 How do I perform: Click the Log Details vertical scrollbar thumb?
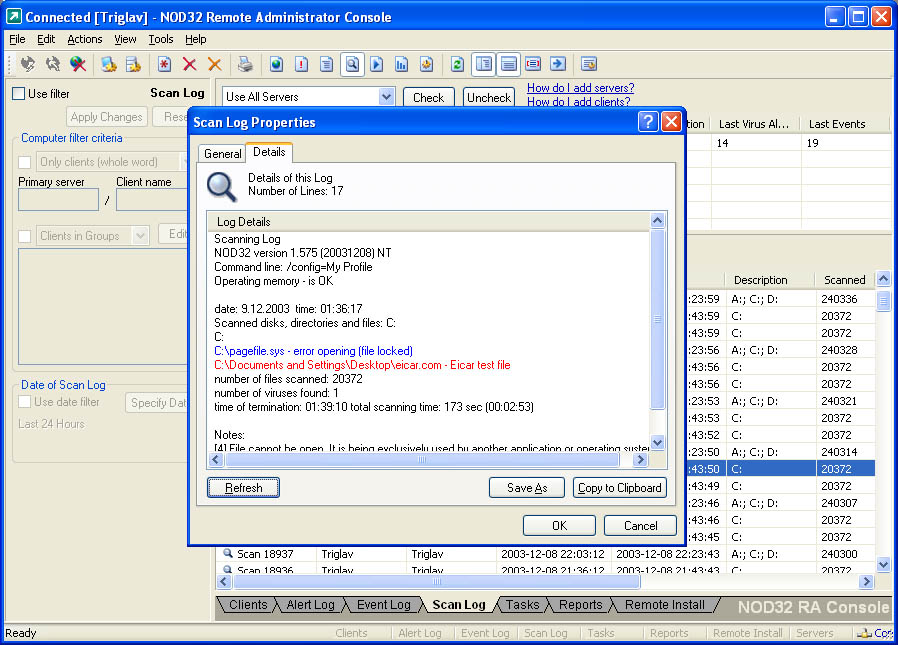657,319
